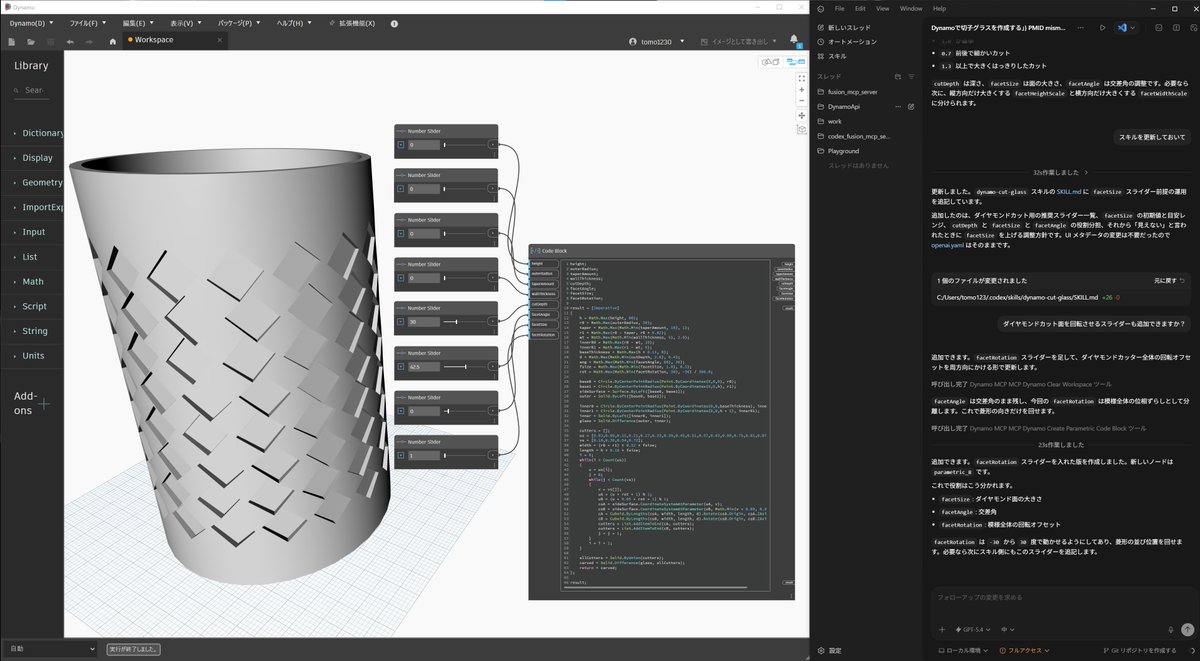Click the zoom in icon on the canvas

[x=801, y=89]
